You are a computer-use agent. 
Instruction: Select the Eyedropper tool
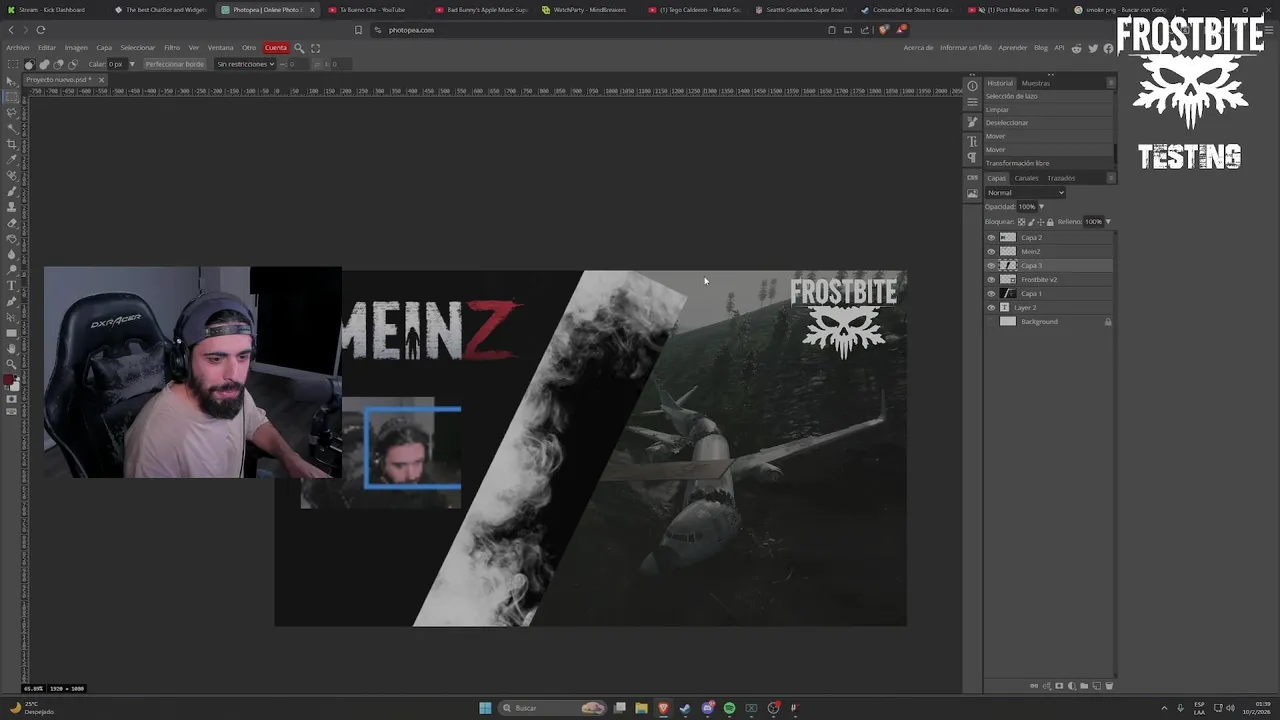12,159
